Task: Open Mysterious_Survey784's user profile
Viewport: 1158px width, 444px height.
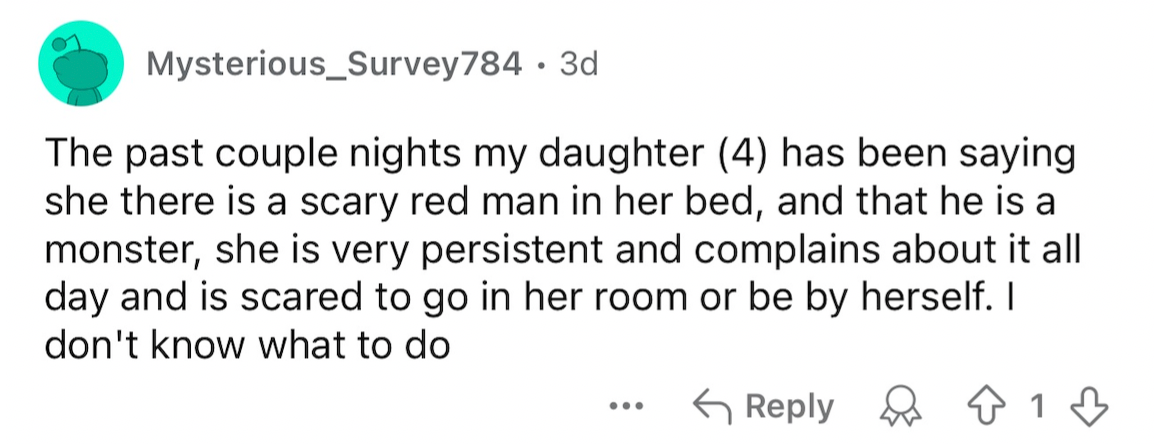Action: pos(335,66)
